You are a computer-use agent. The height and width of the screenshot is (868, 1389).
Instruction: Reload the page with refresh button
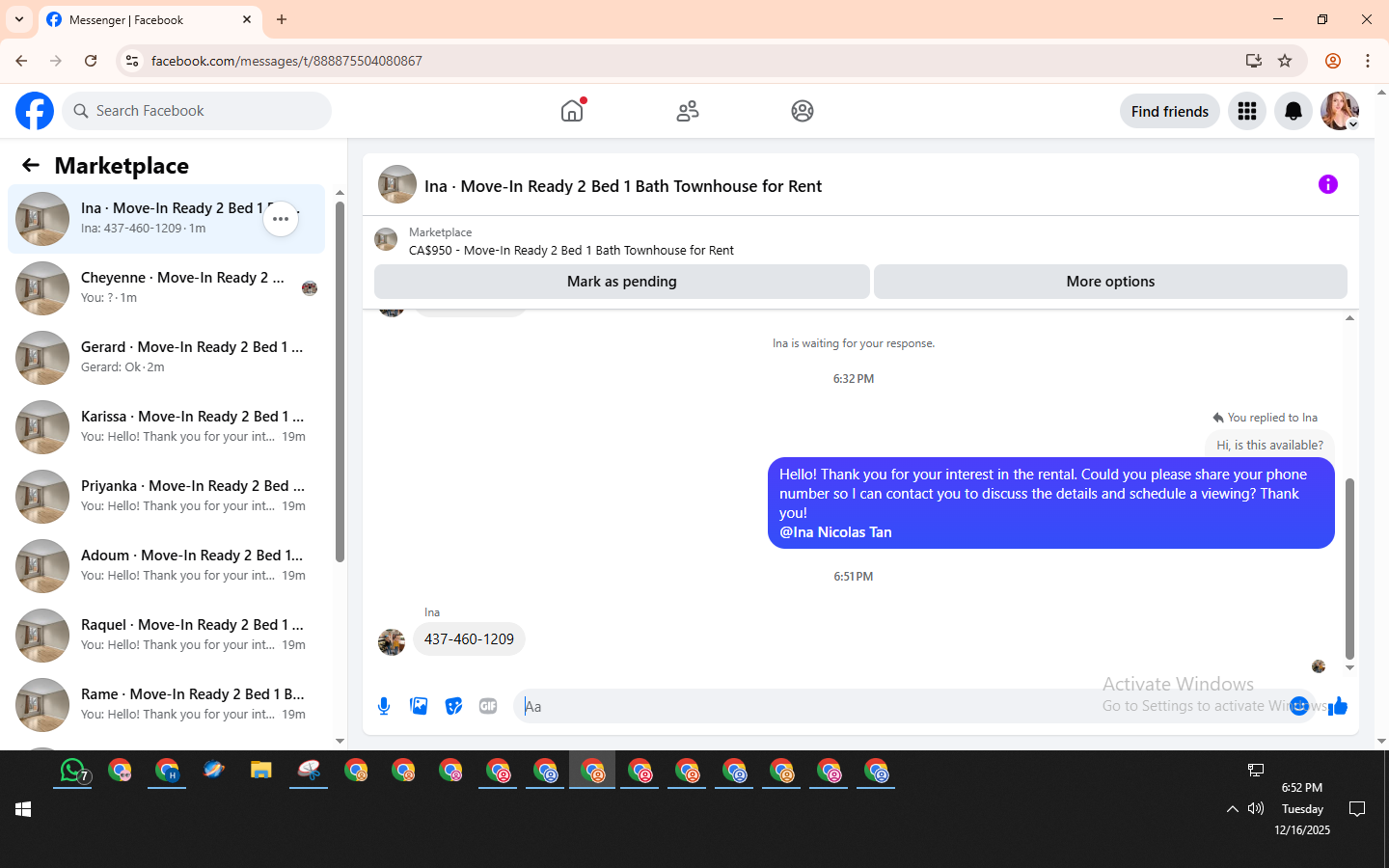point(91,61)
